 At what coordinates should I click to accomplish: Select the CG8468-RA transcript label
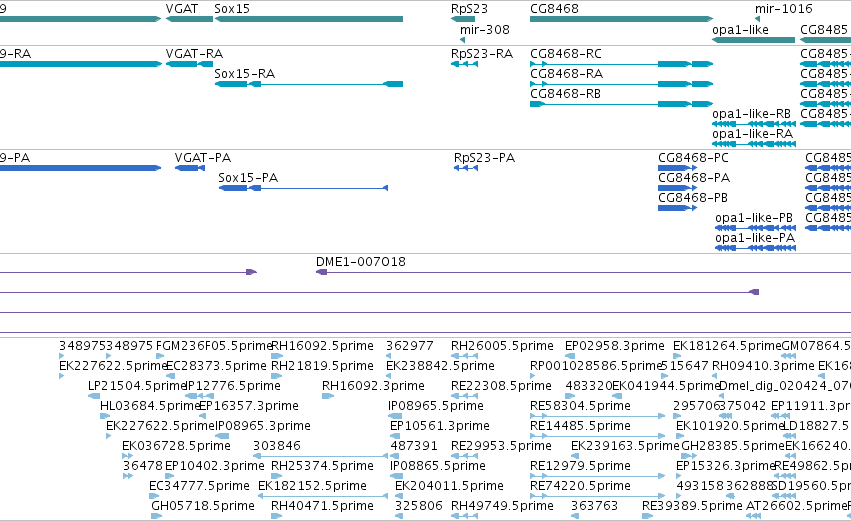(x=566, y=74)
